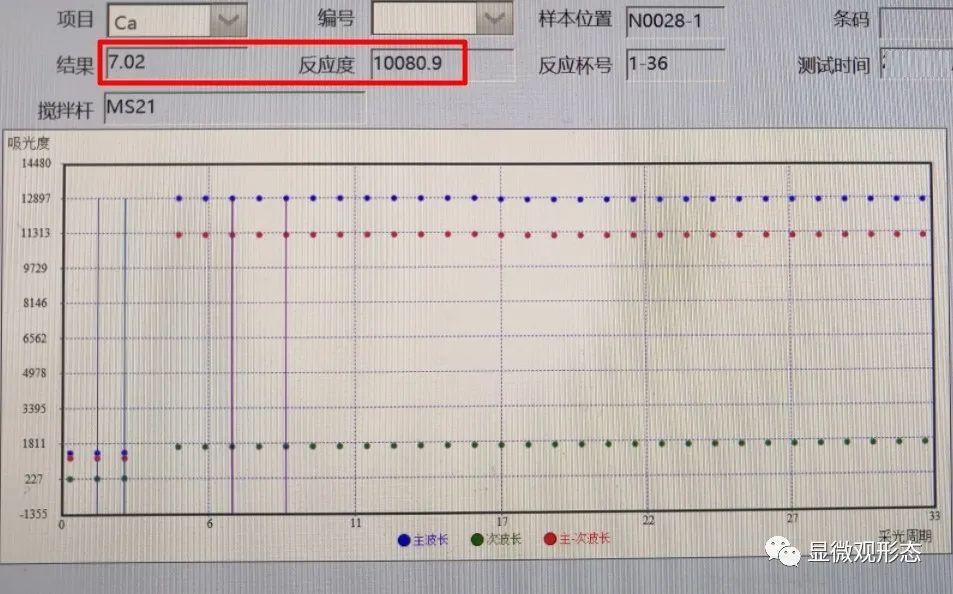This screenshot has height=594, width=953.
Task: Click the x-axis tick label 33
Action: [x=935, y=516]
